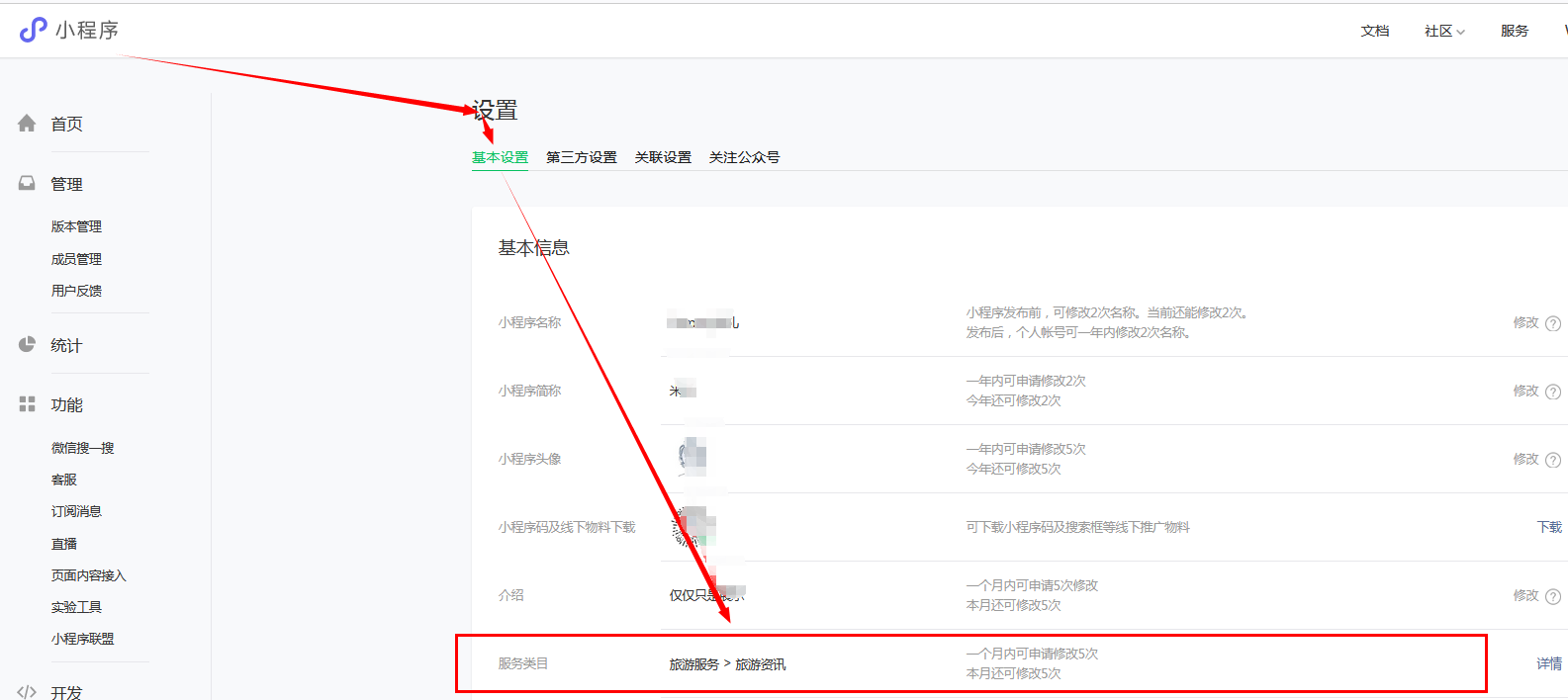Switch to 关联设置 tab

(663, 157)
